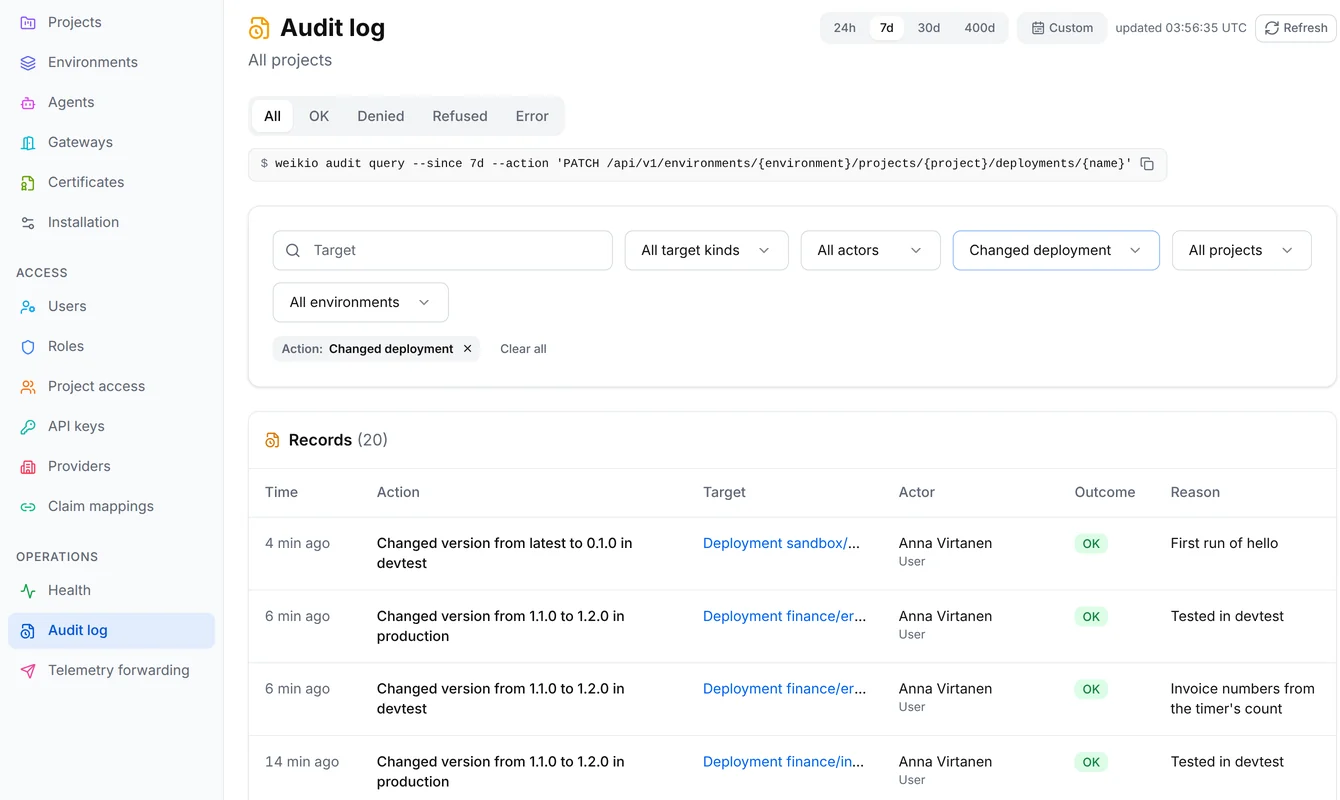The height and width of the screenshot is (800, 1340).
Task: Open the All environments dropdown
Action: 360,302
